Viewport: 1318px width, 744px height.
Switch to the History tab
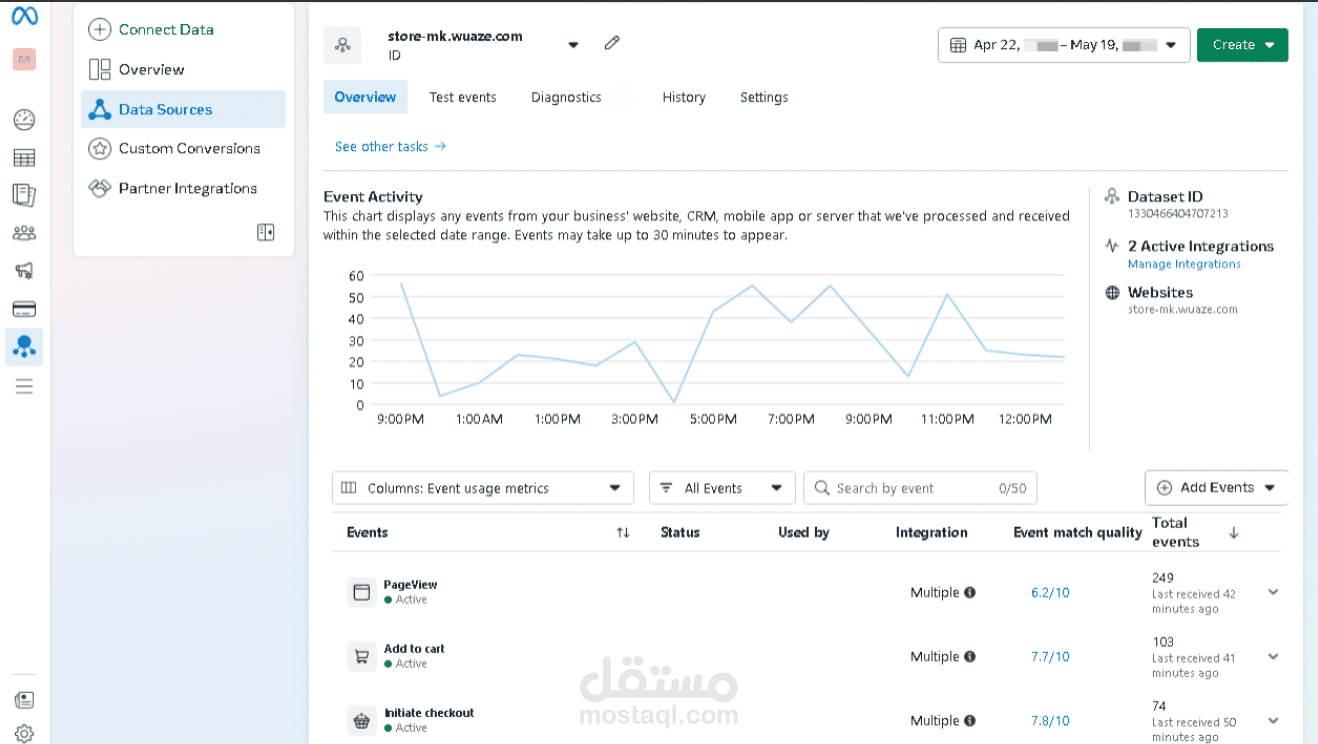pos(684,97)
